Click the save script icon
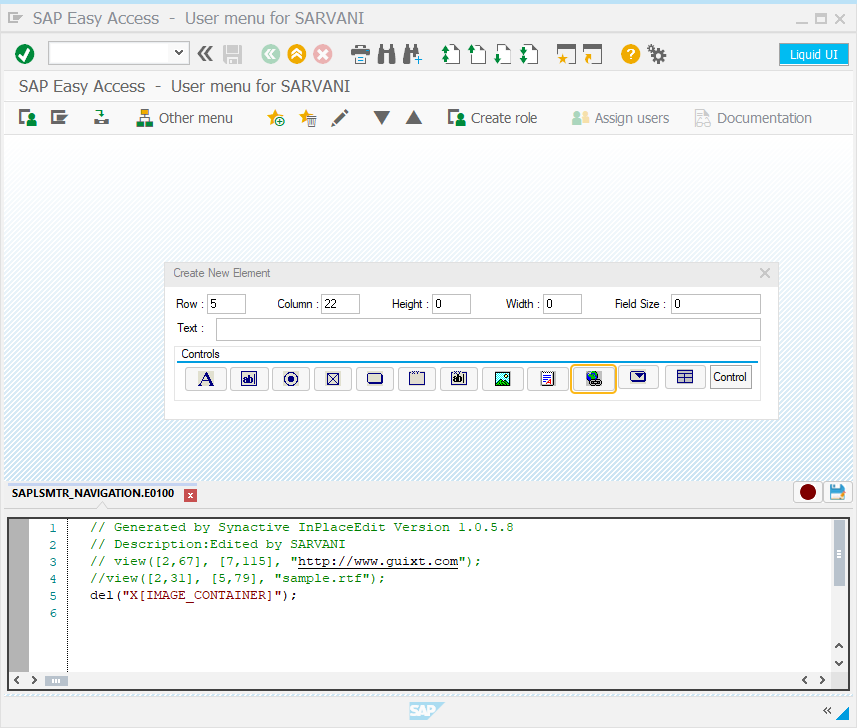Screen dimensions: 857x728 click(x=837, y=492)
